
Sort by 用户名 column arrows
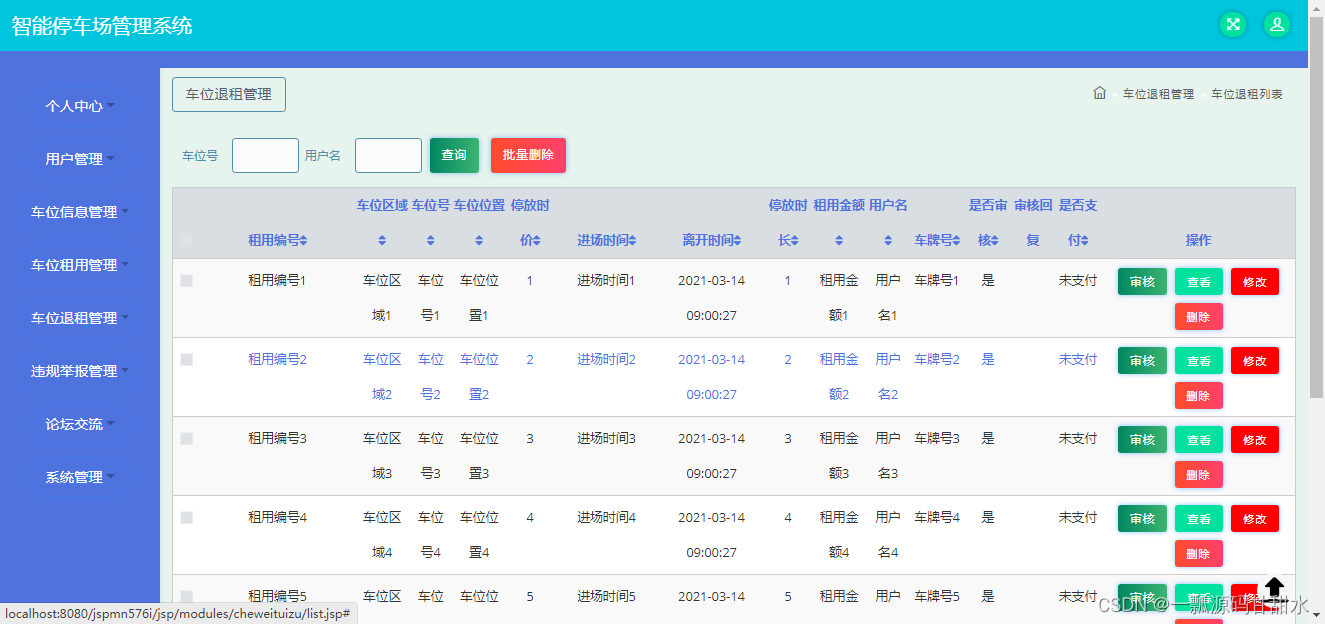(888, 241)
